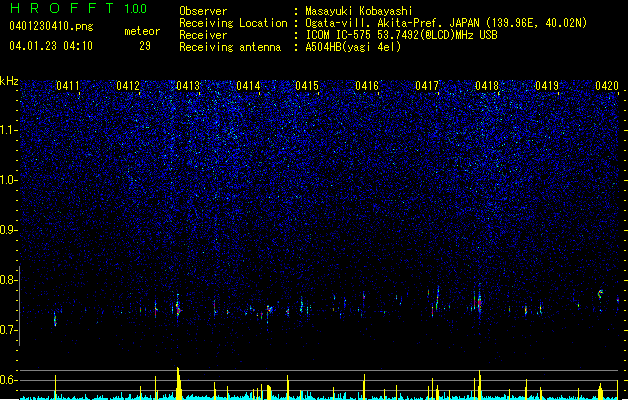
Task: Click the 'Receiver' field label
Action: click(203, 35)
